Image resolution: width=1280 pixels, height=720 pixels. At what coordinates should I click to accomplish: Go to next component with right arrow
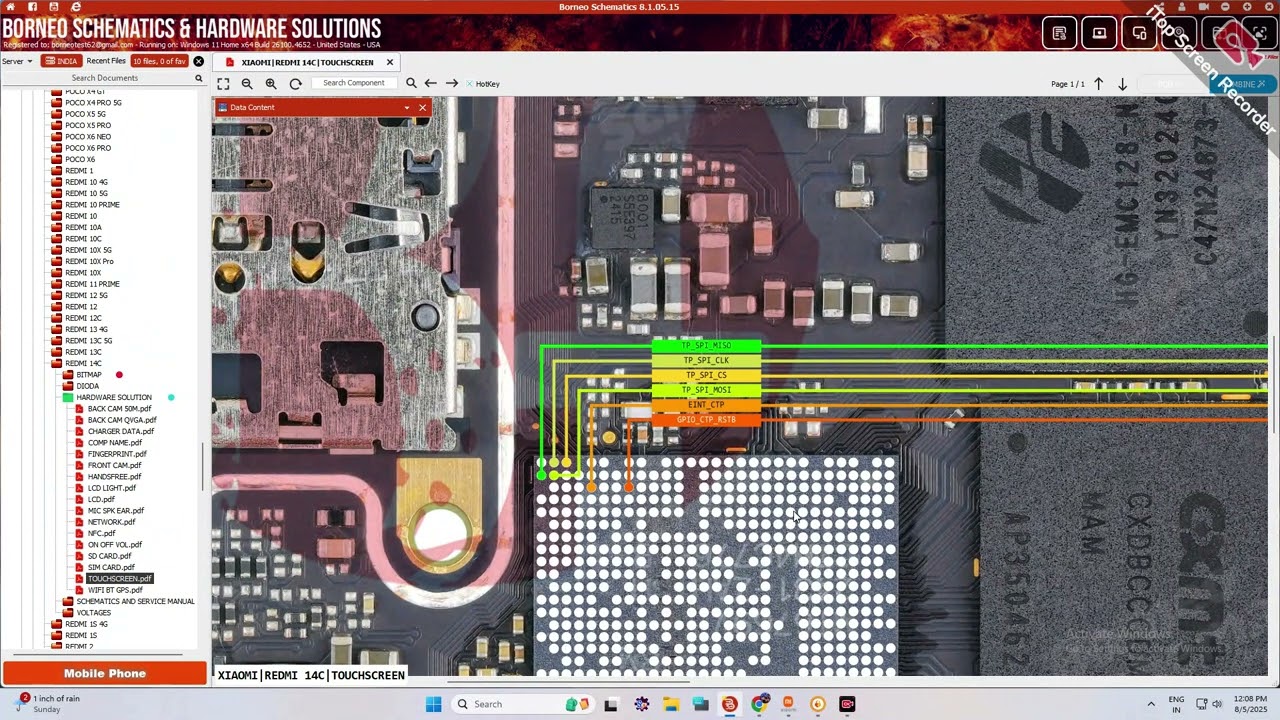(452, 84)
